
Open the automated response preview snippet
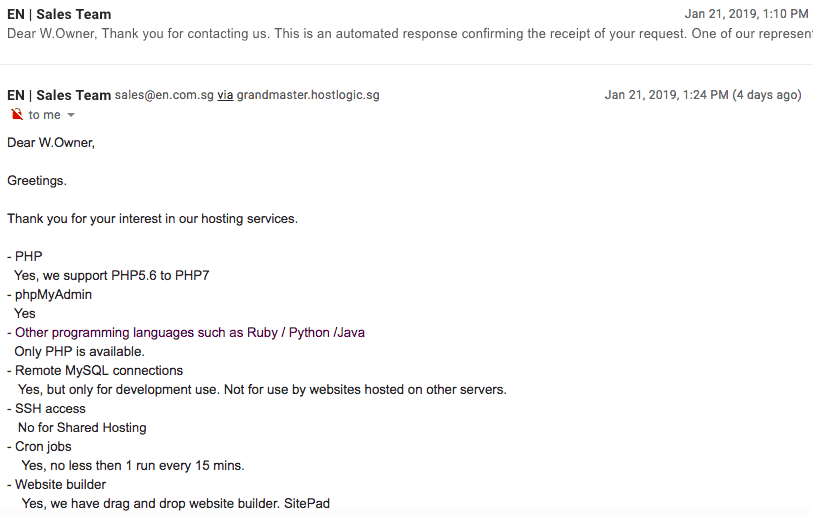(x=410, y=34)
